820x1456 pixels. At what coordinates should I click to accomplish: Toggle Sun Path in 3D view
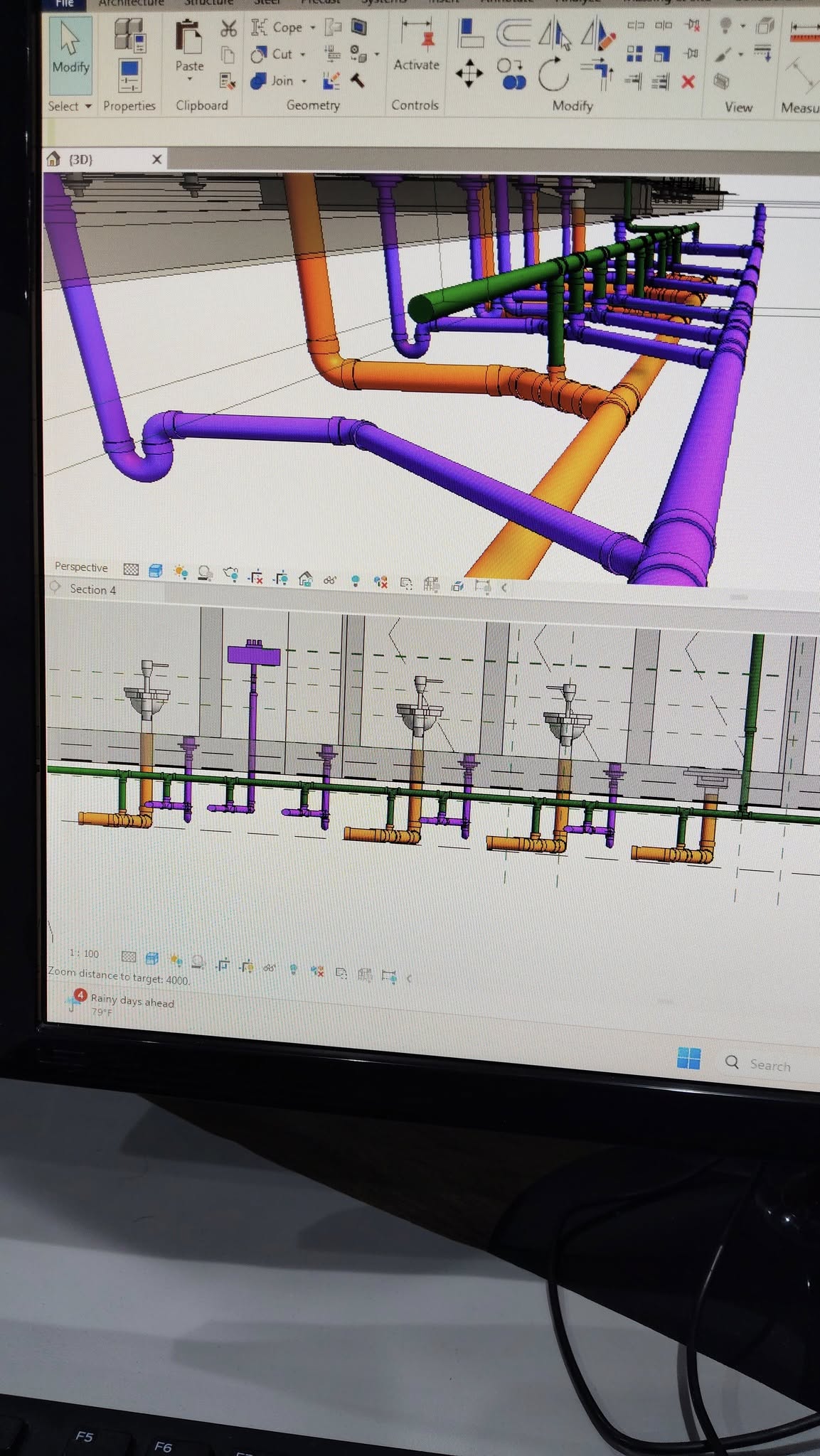coord(181,572)
